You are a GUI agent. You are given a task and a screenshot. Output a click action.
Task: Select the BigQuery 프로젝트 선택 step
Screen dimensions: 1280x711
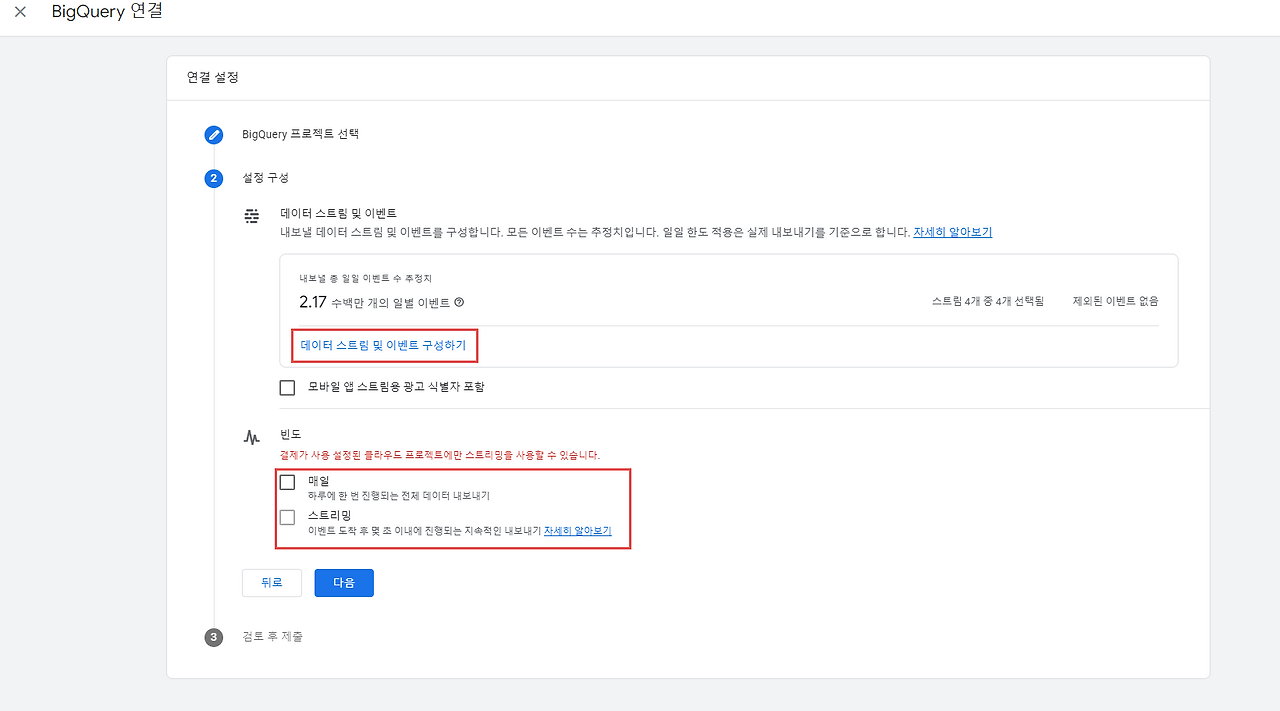point(300,134)
